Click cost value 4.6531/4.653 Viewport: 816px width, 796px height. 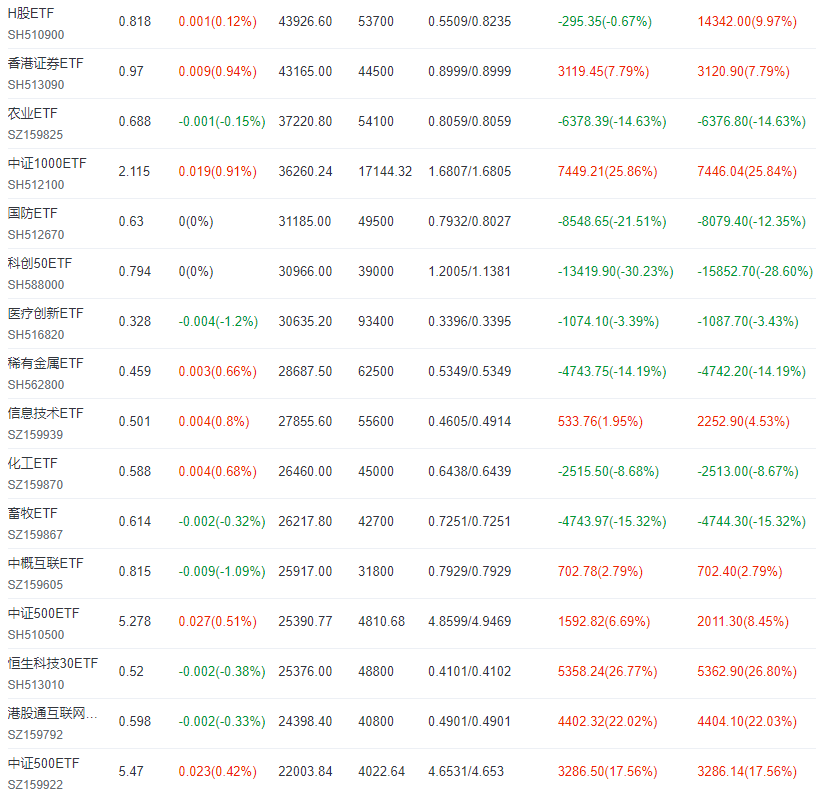click(x=466, y=771)
